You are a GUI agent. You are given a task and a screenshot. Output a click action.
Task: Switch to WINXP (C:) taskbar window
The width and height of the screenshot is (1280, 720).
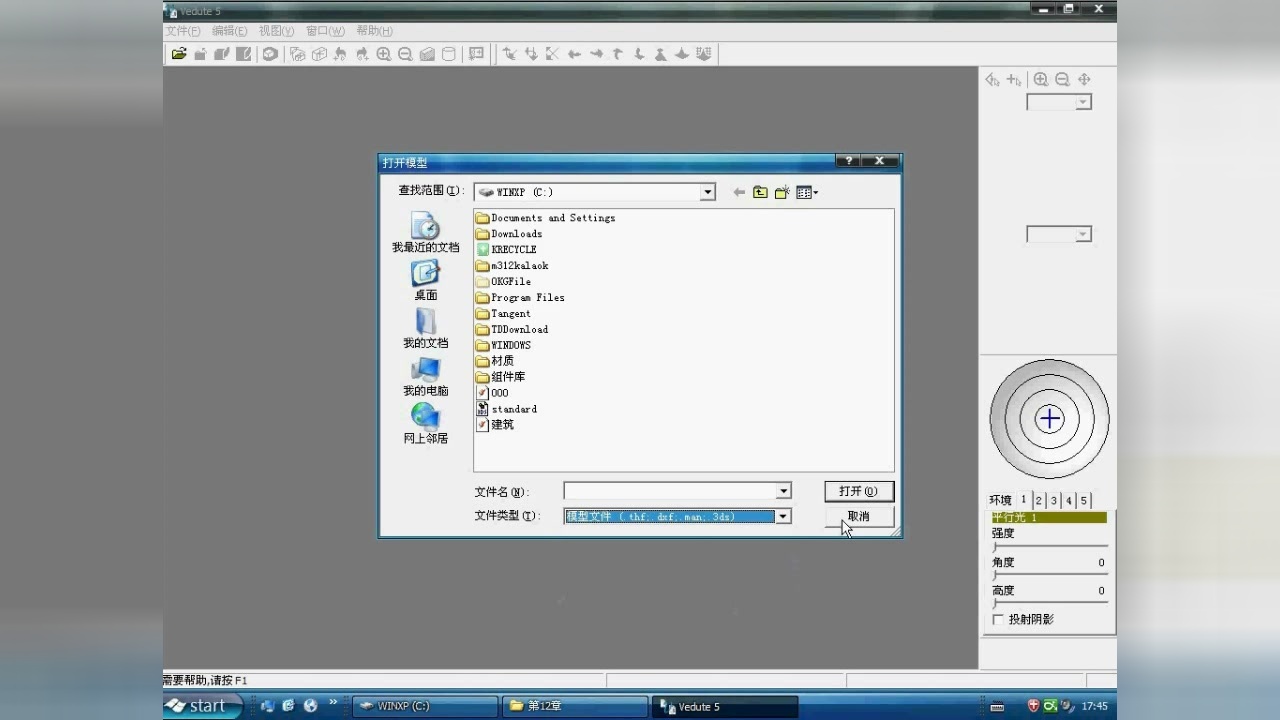(425, 706)
